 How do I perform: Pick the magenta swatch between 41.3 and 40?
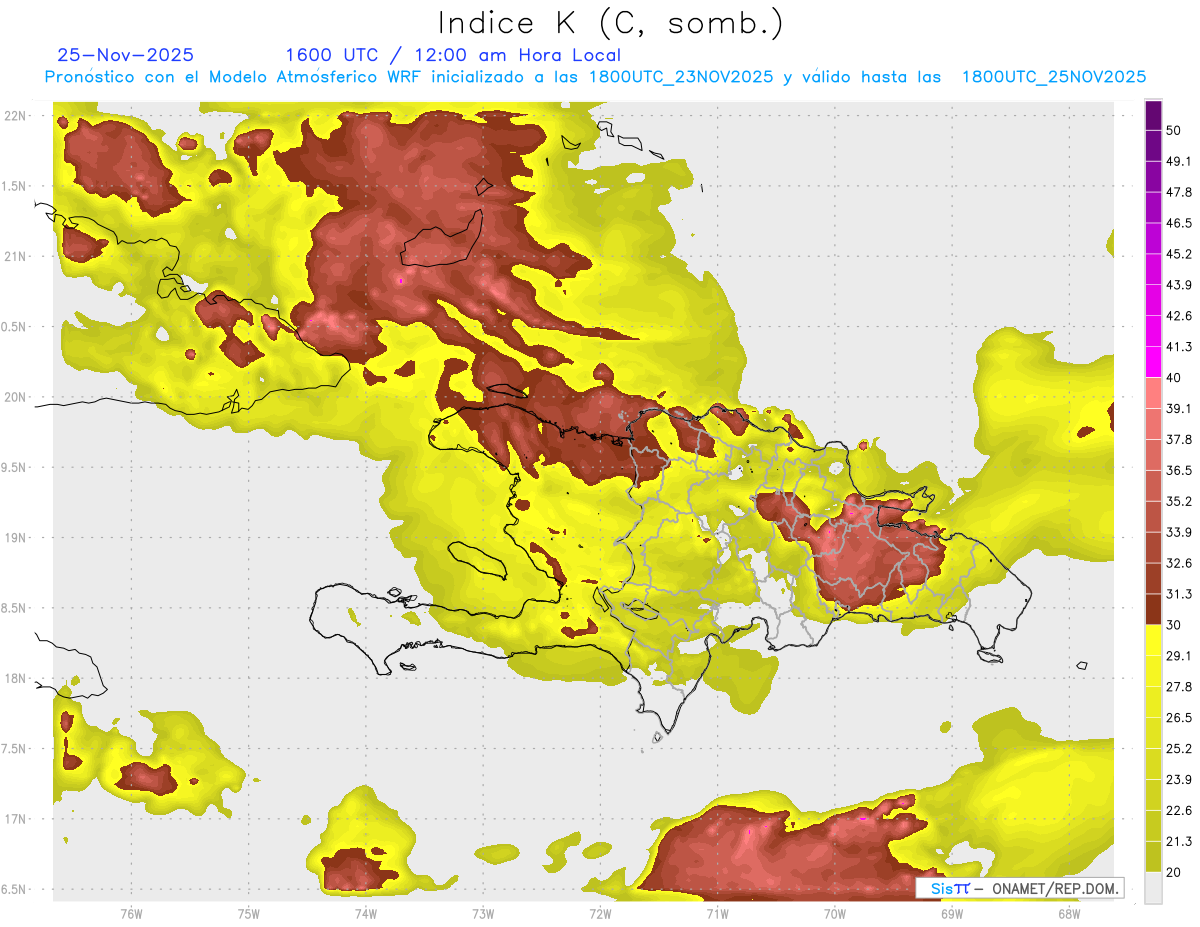[1153, 362]
